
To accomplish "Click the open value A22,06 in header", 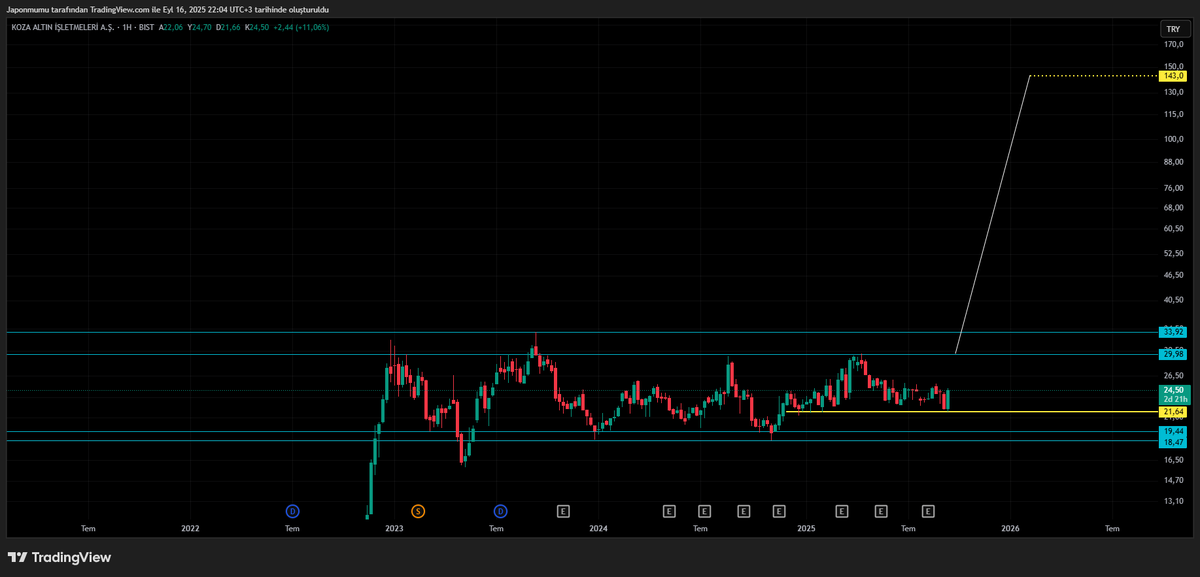I will [x=171, y=27].
